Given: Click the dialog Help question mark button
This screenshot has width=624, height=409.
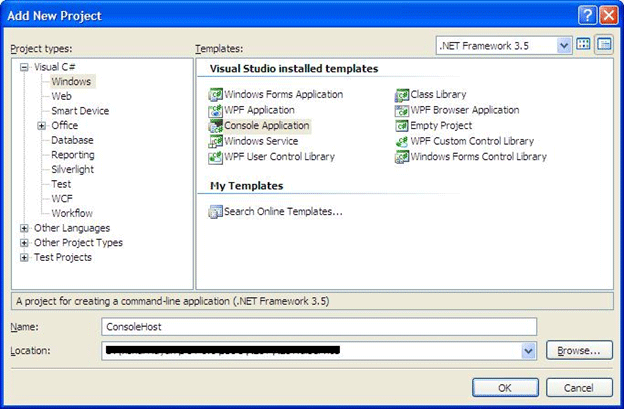Looking at the screenshot, I should point(587,16).
